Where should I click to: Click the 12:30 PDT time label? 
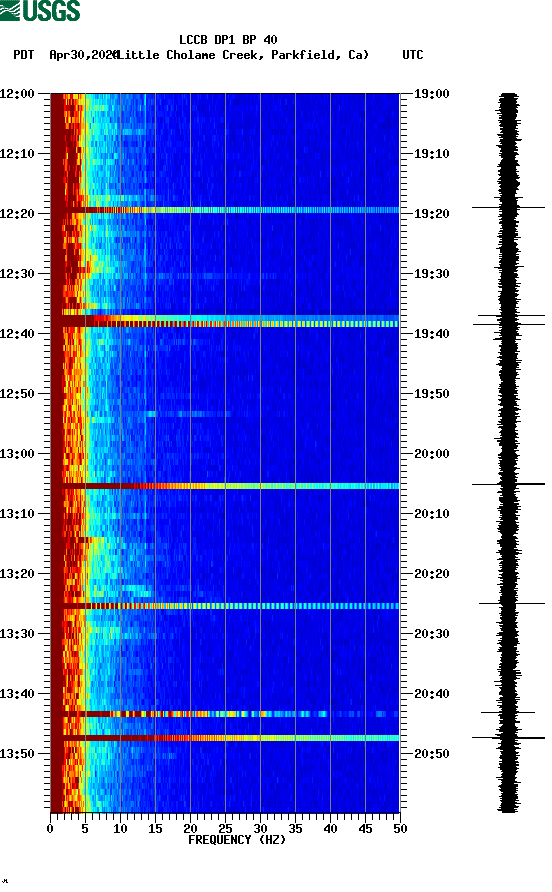coord(18,274)
